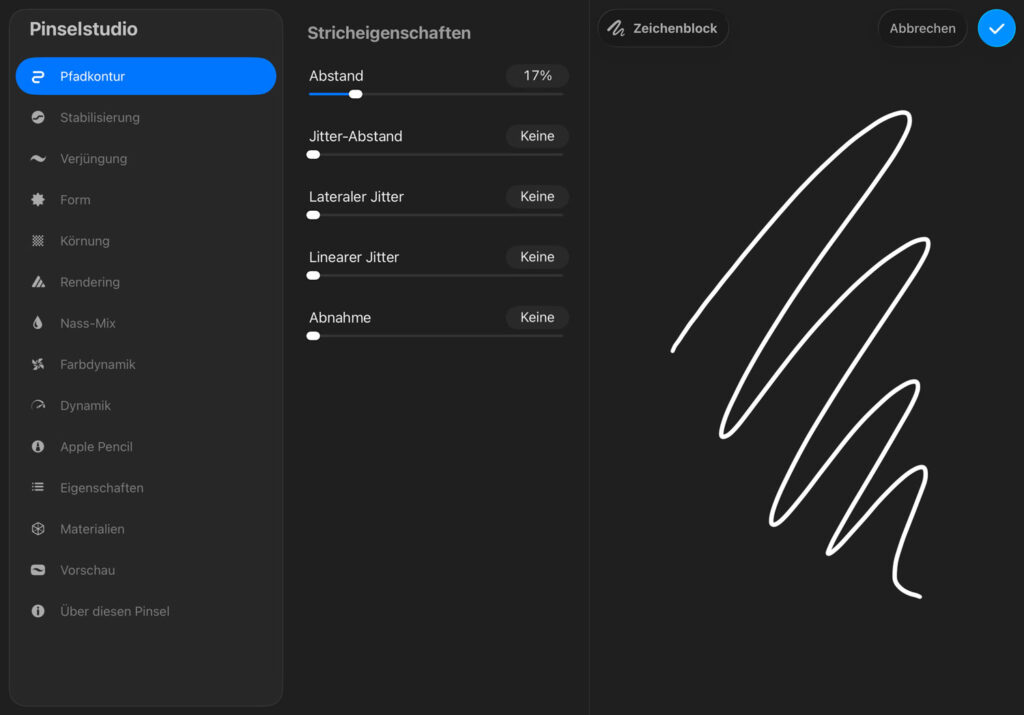Click the Über diesen Pinsel info icon
The width and height of the screenshot is (1024, 715).
(38, 611)
